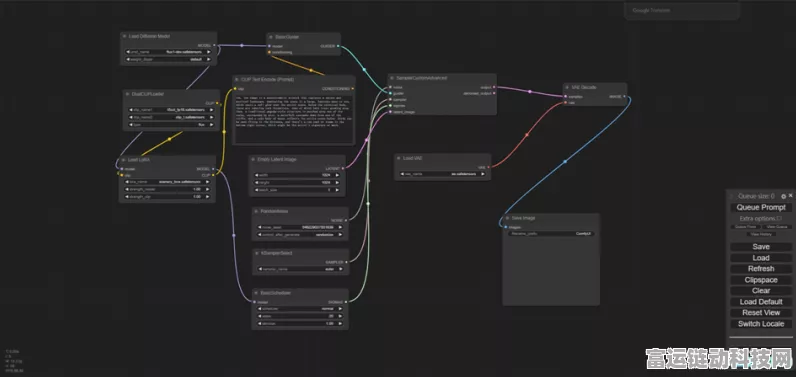796x377 pixels.
Task: Click the Load Default button
Action: 761,302
